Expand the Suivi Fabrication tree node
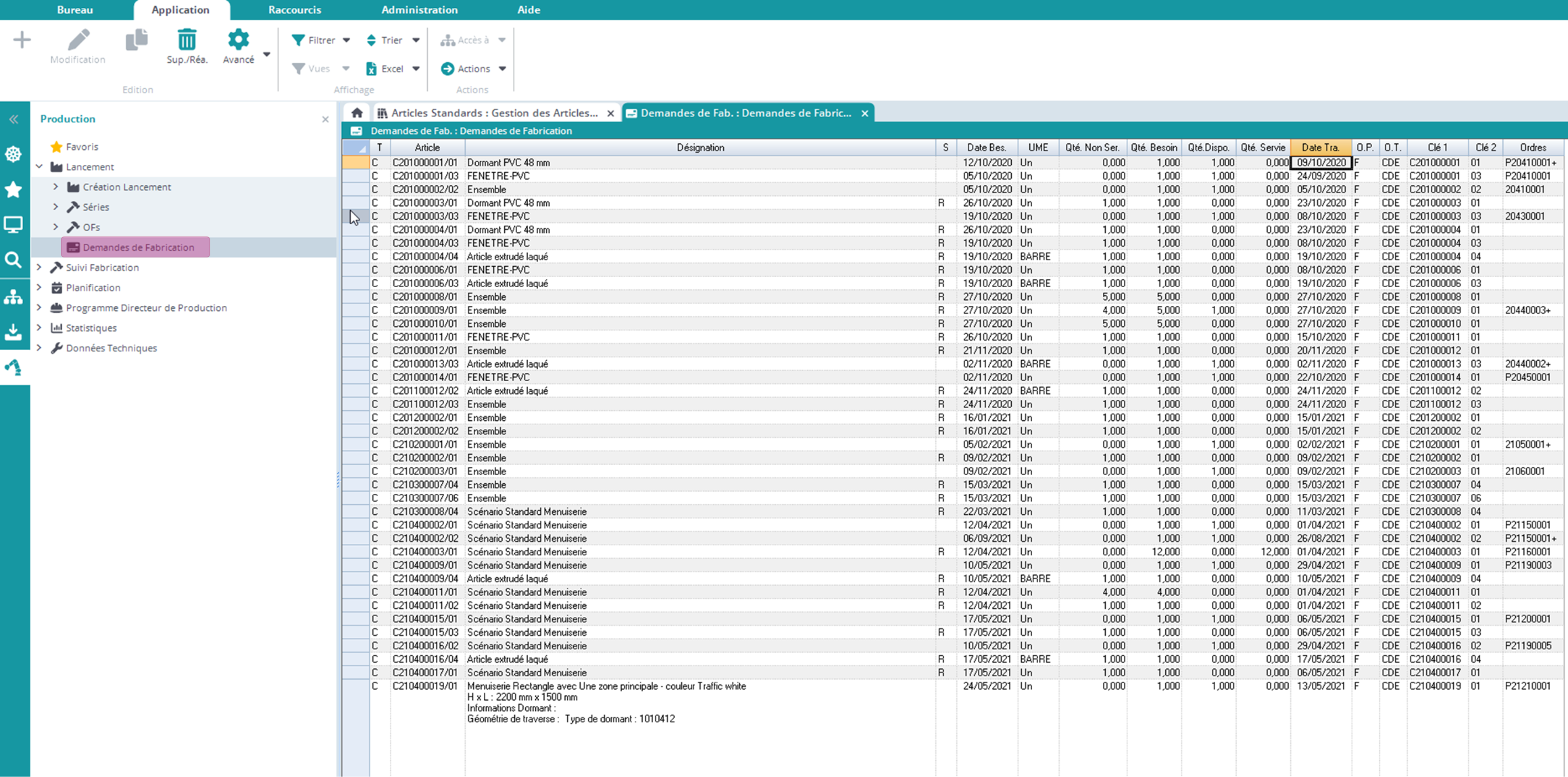This screenshot has height=777, width=1568. point(39,268)
